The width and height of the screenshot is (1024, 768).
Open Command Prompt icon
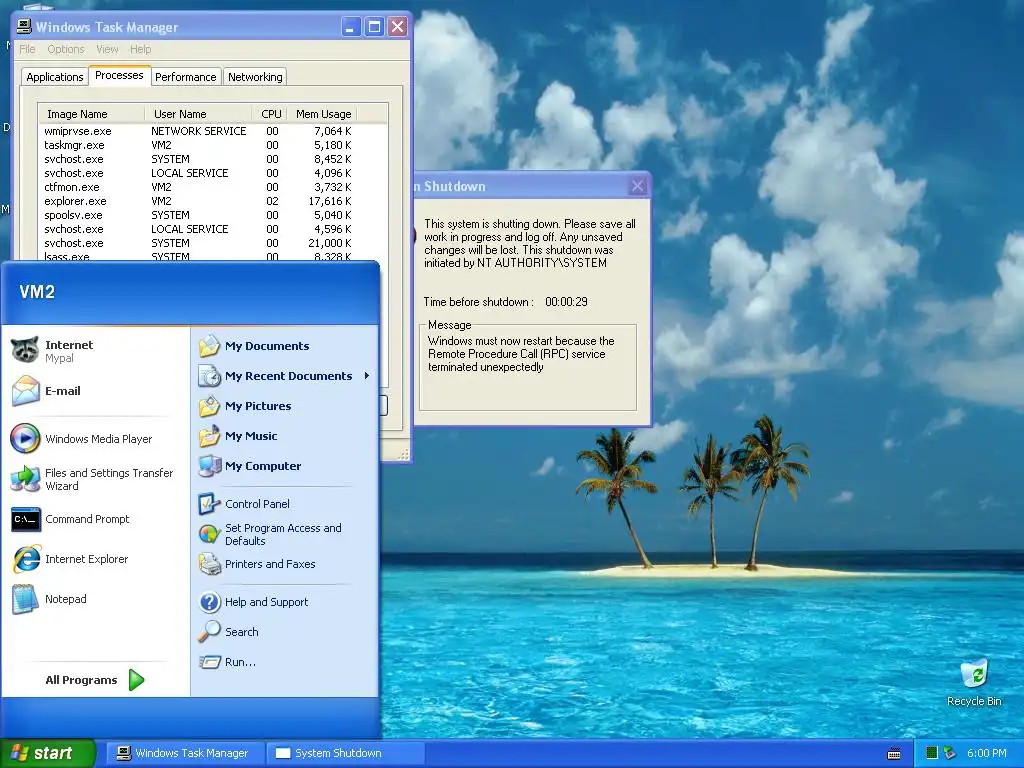point(25,519)
